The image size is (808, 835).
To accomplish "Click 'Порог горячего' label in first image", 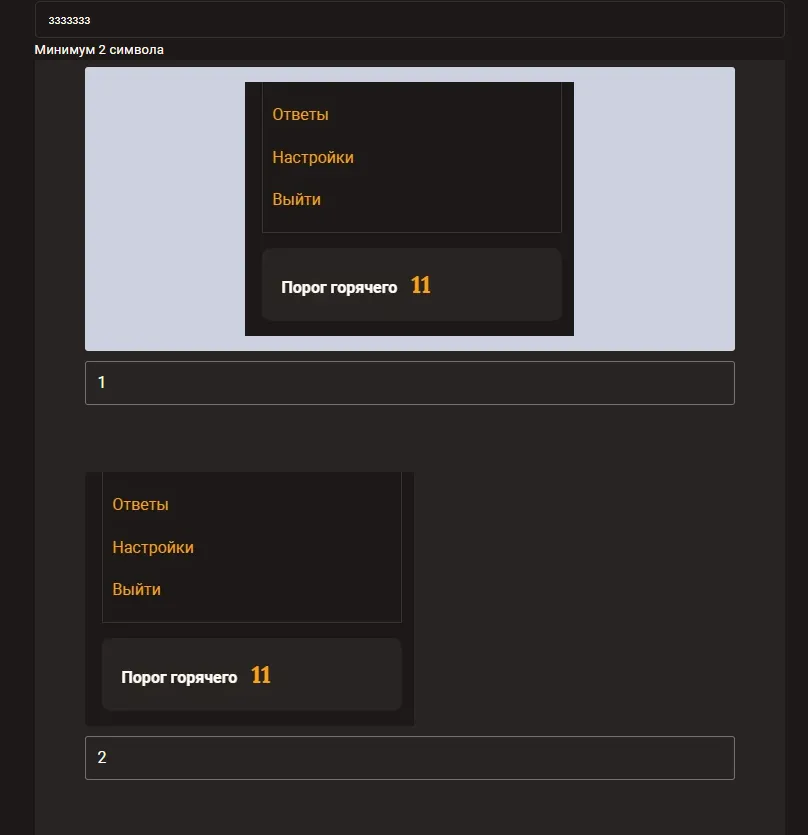I will [339, 287].
